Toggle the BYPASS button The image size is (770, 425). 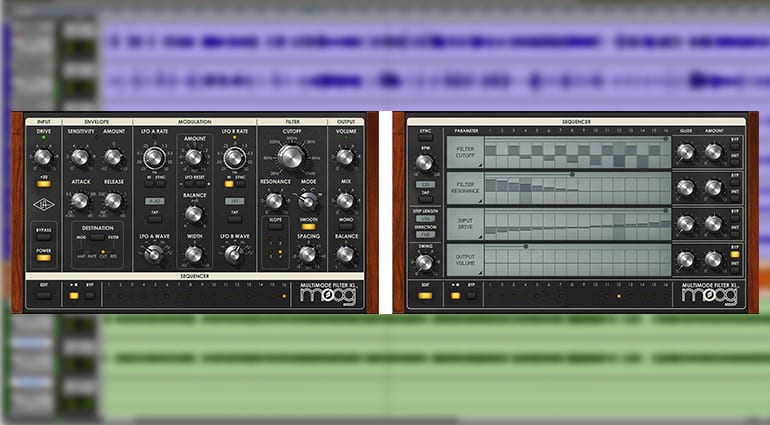44,237
